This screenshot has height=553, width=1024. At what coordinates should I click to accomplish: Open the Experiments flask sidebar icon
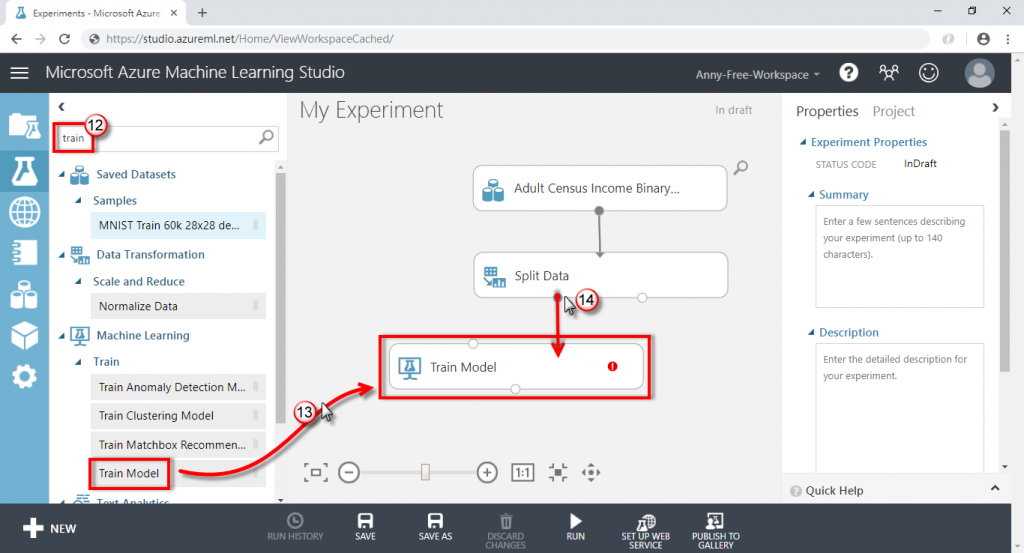click(x=24, y=171)
